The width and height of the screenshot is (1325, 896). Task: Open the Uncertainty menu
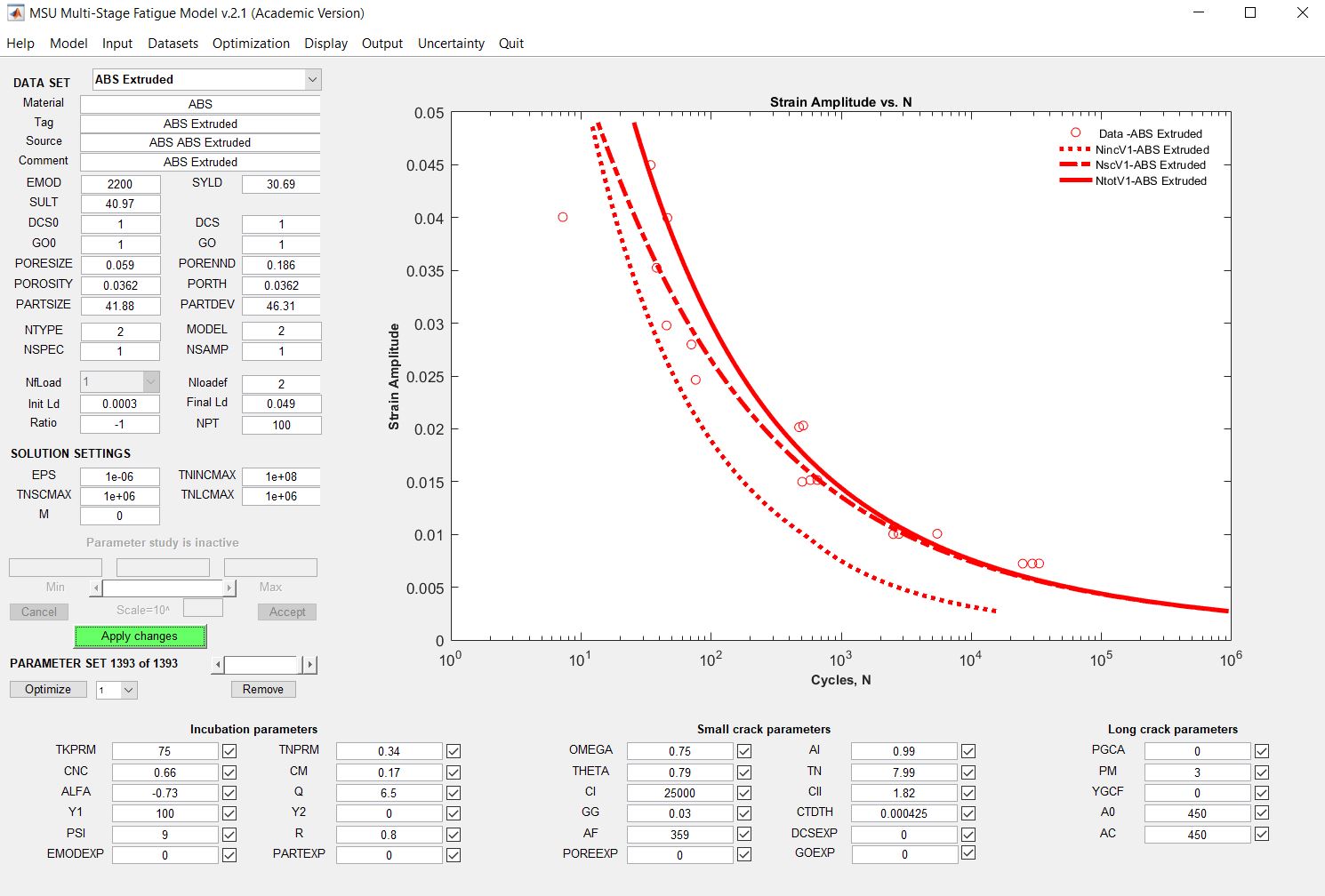451,44
